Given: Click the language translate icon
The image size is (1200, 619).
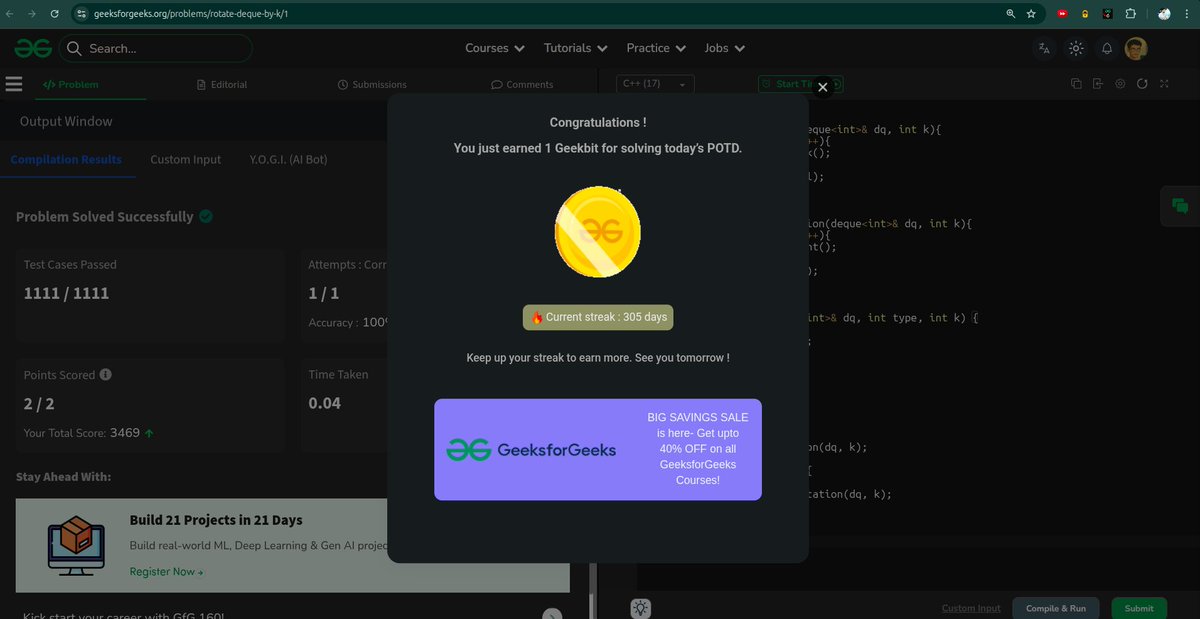Looking at the screenshot, I should pos(1045,48).
